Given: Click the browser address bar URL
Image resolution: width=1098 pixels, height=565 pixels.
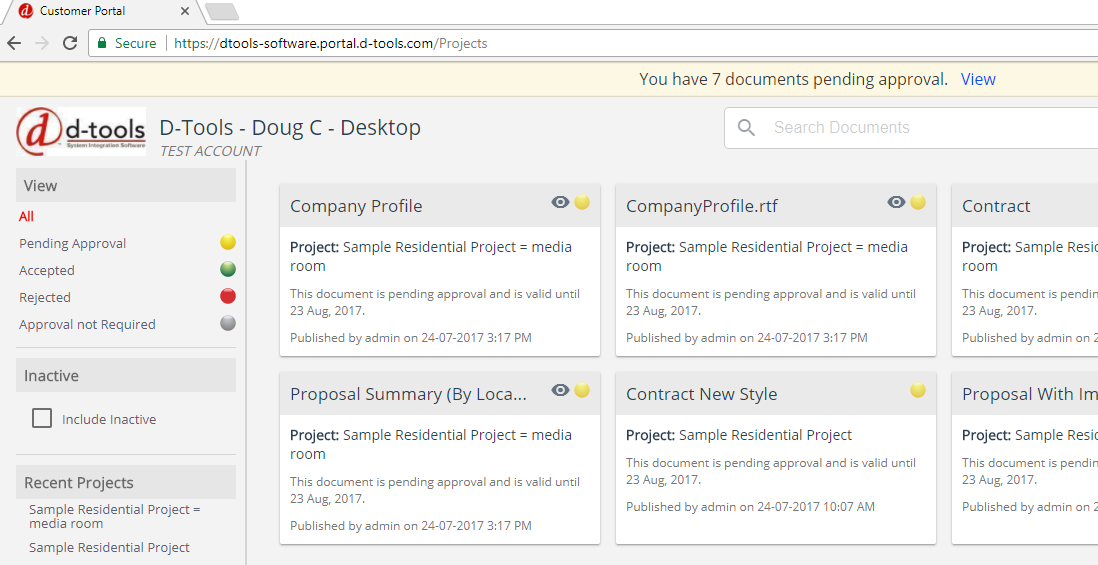Looking at the screenshot, I should (x=331, y=43).
